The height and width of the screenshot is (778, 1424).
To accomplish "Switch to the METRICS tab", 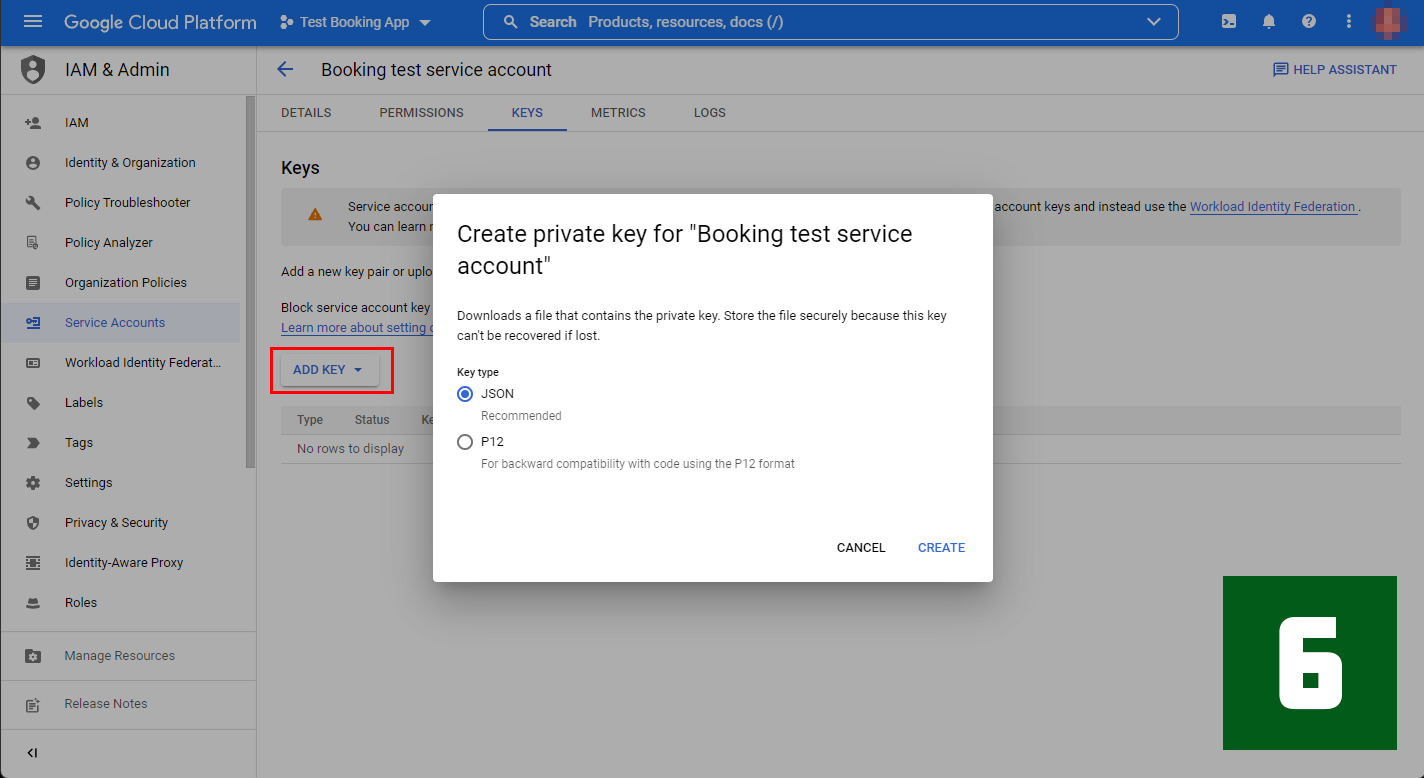I will [618, 113].
